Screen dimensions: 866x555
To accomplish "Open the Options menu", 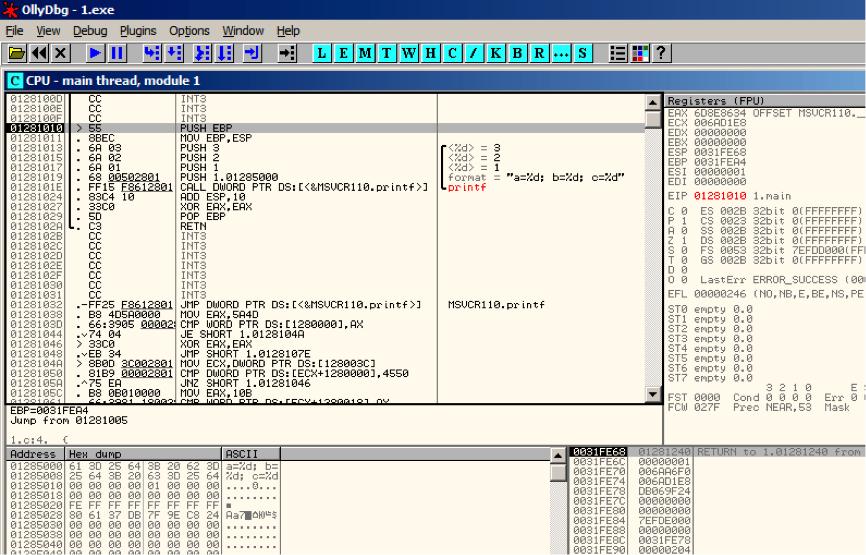I will coord(189,31).
